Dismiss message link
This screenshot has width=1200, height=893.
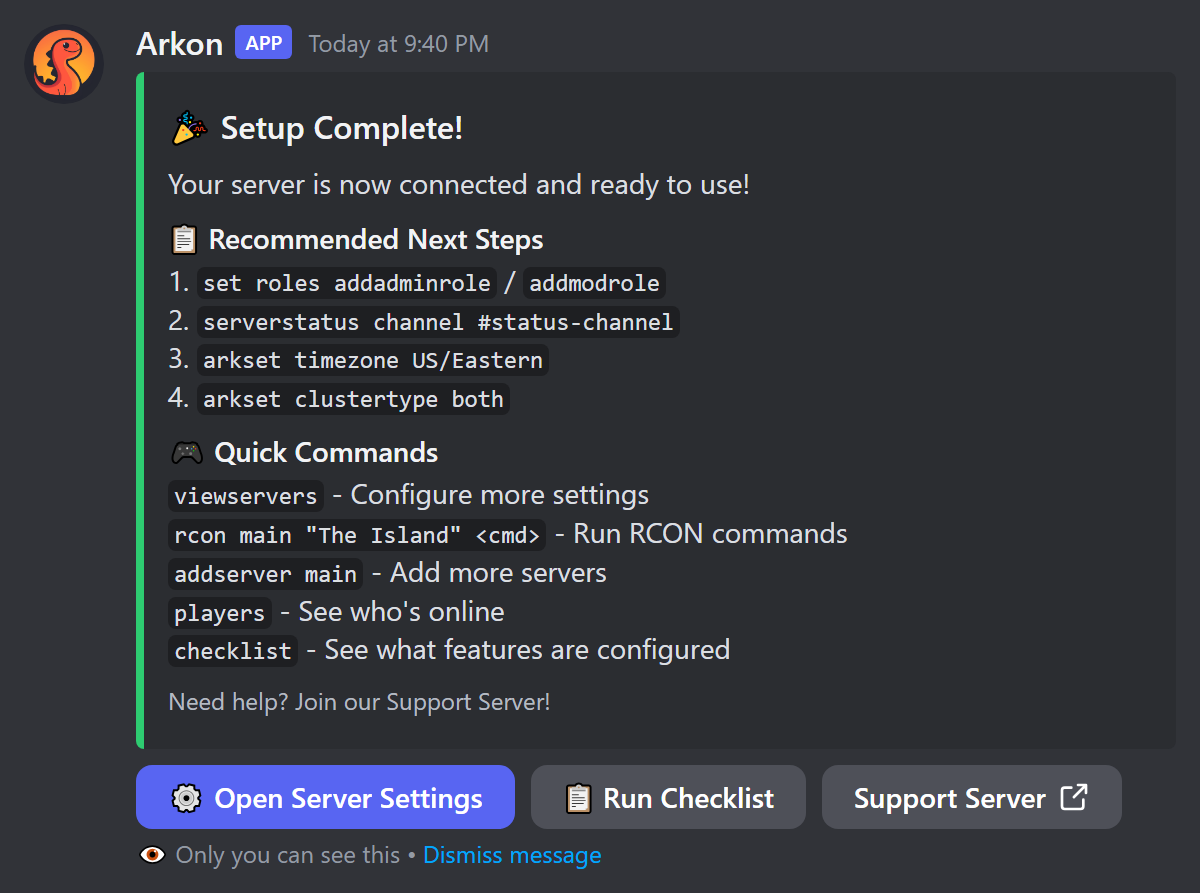point(512,855)
